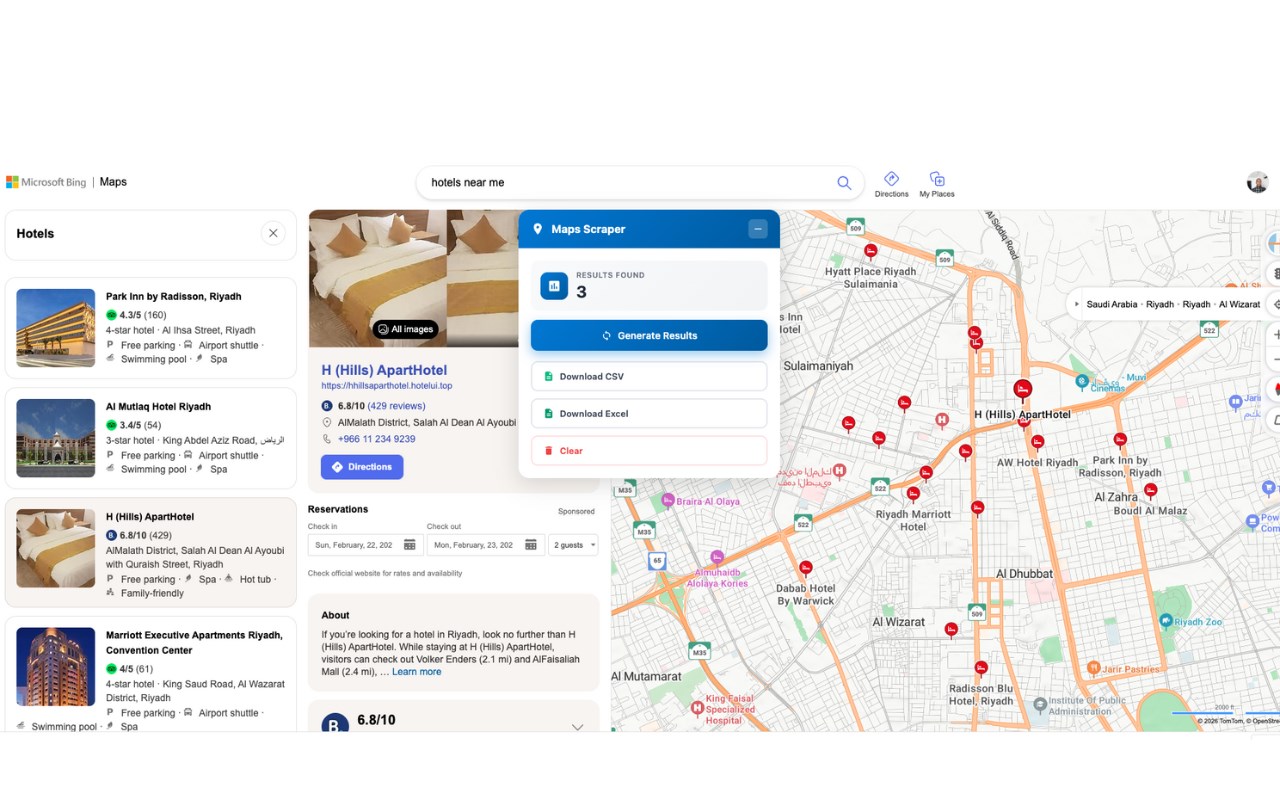1280x800 pixels.
Task: Select H (Hills) ApartHotel map pin
Action: [x=1022, y=389]
